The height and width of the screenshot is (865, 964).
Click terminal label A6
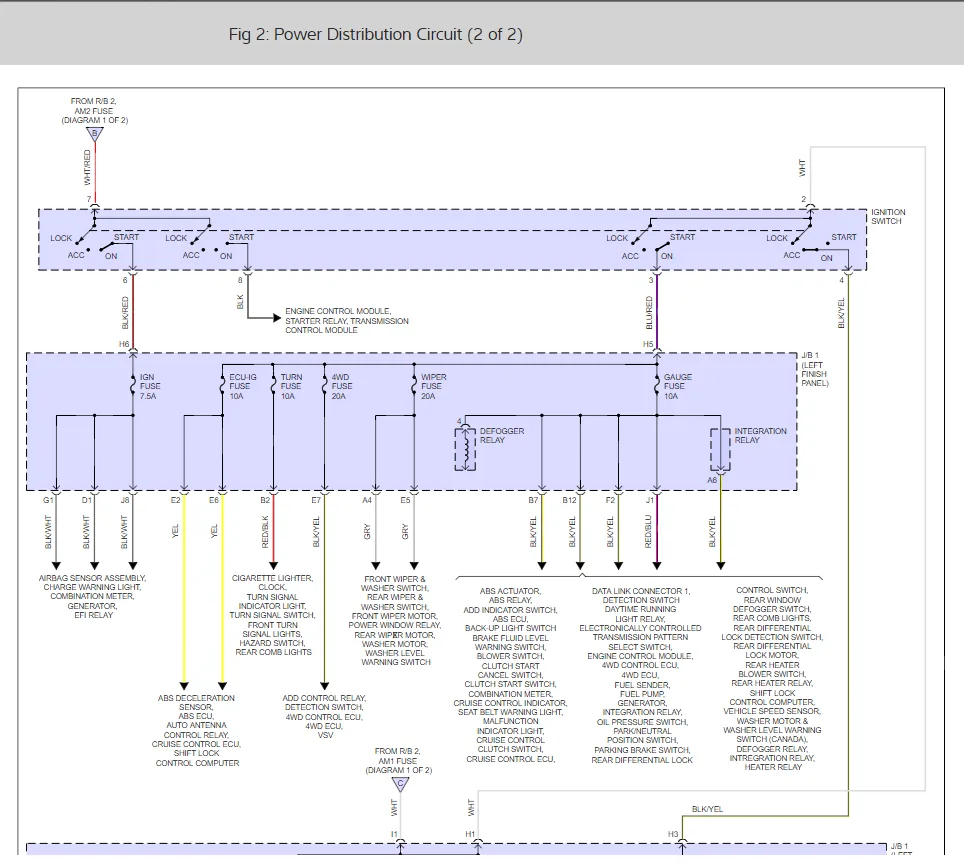pos(712,480)
